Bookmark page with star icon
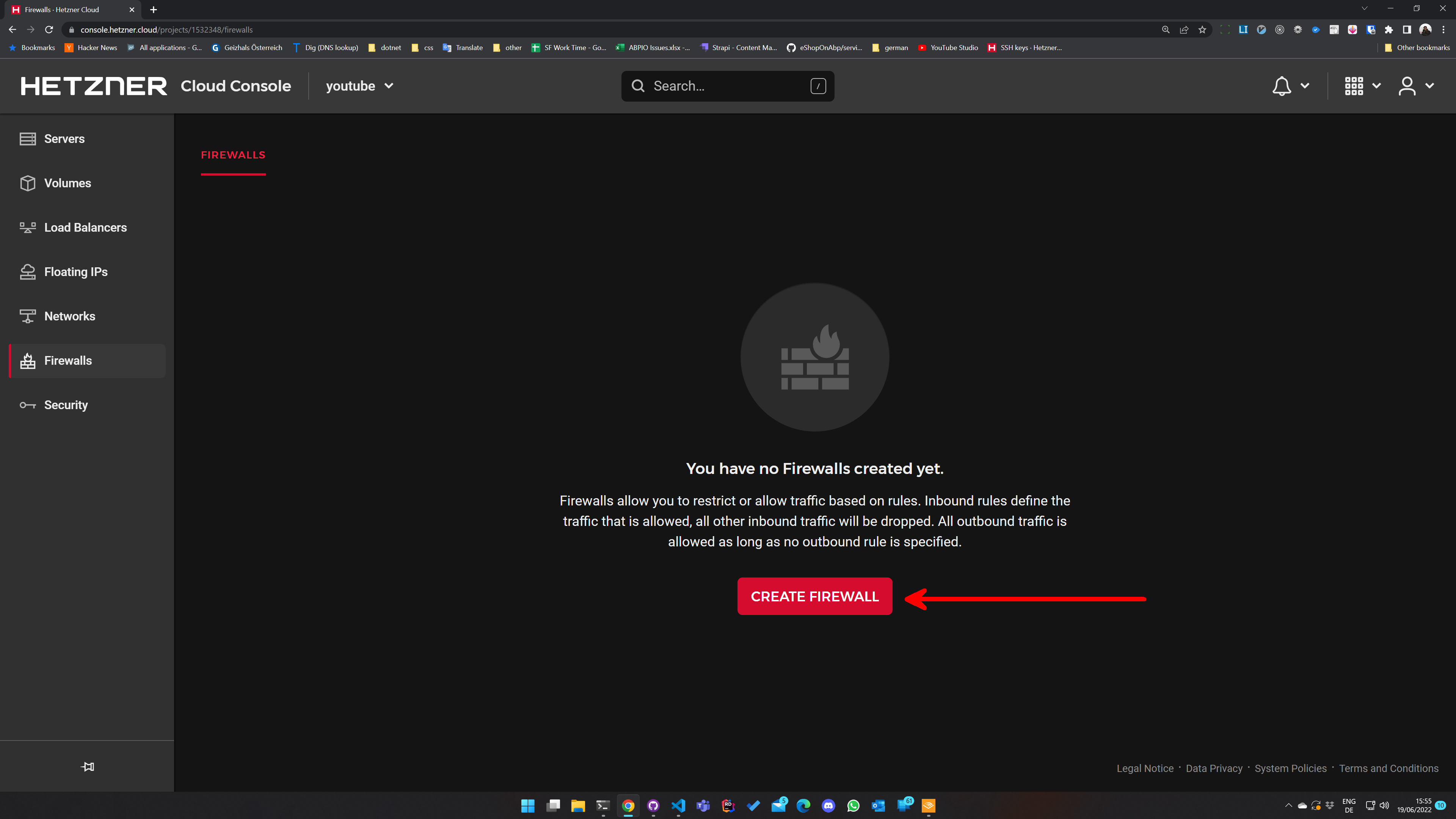Image resolution: width=1456 pixels, height=819 pixels. tap(1202, 30)
